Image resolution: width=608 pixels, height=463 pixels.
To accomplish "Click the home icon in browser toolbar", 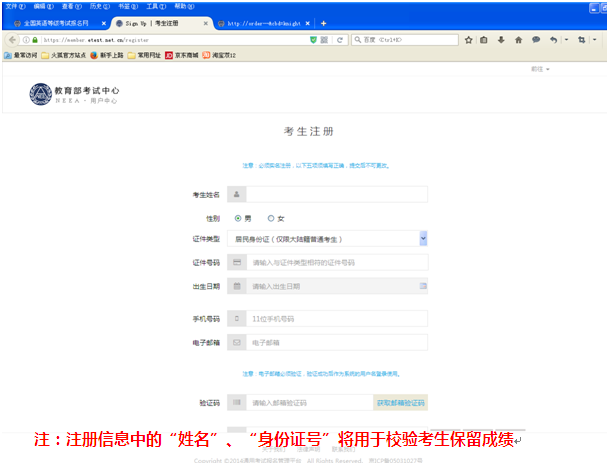I will (519, 39).
